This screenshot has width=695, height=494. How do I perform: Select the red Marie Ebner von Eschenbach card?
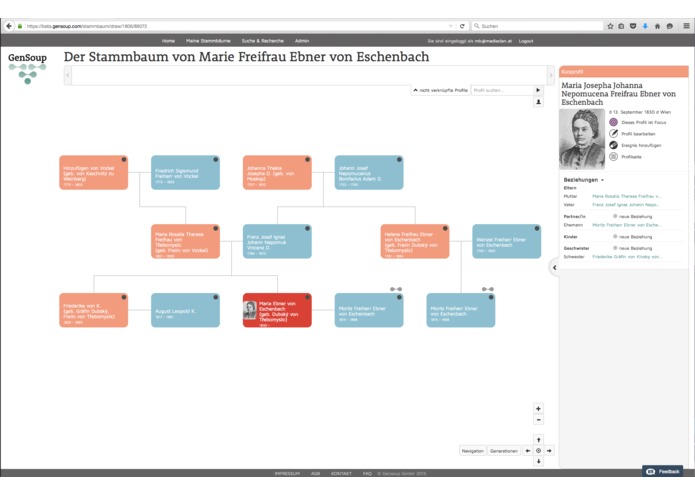tap(277, 310)
